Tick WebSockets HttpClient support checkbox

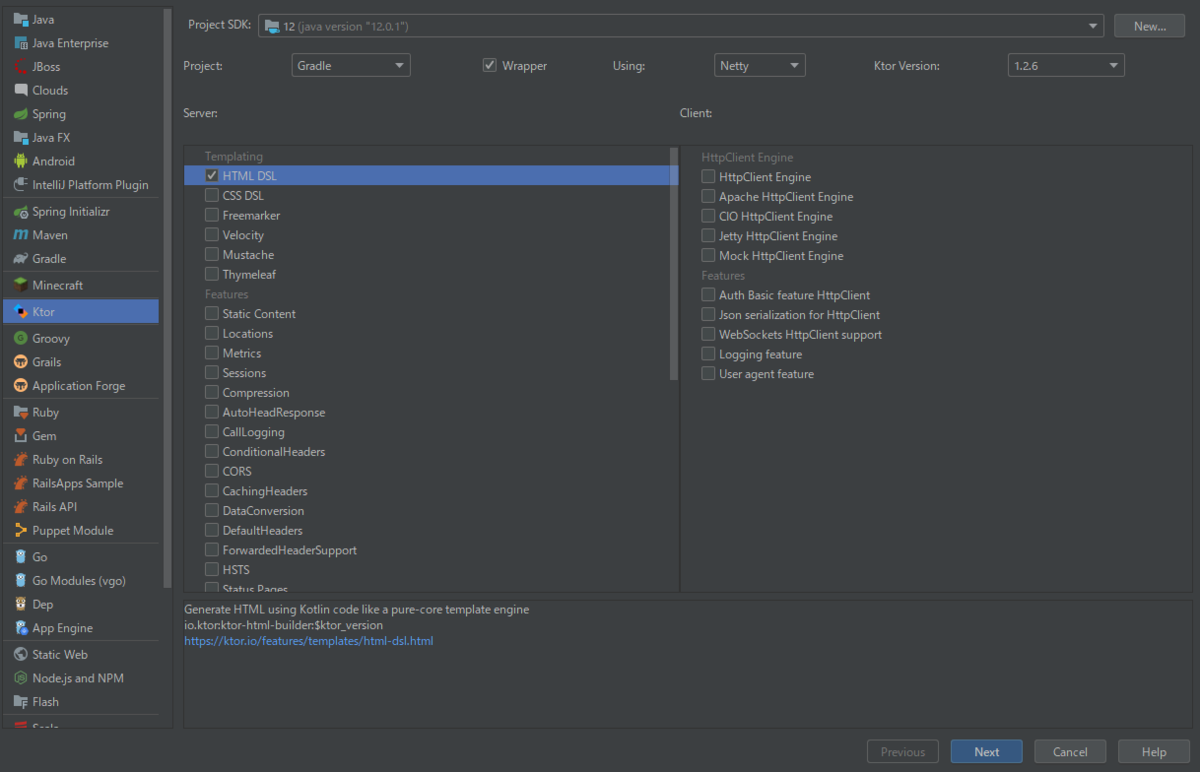click(x=708, y=335)
